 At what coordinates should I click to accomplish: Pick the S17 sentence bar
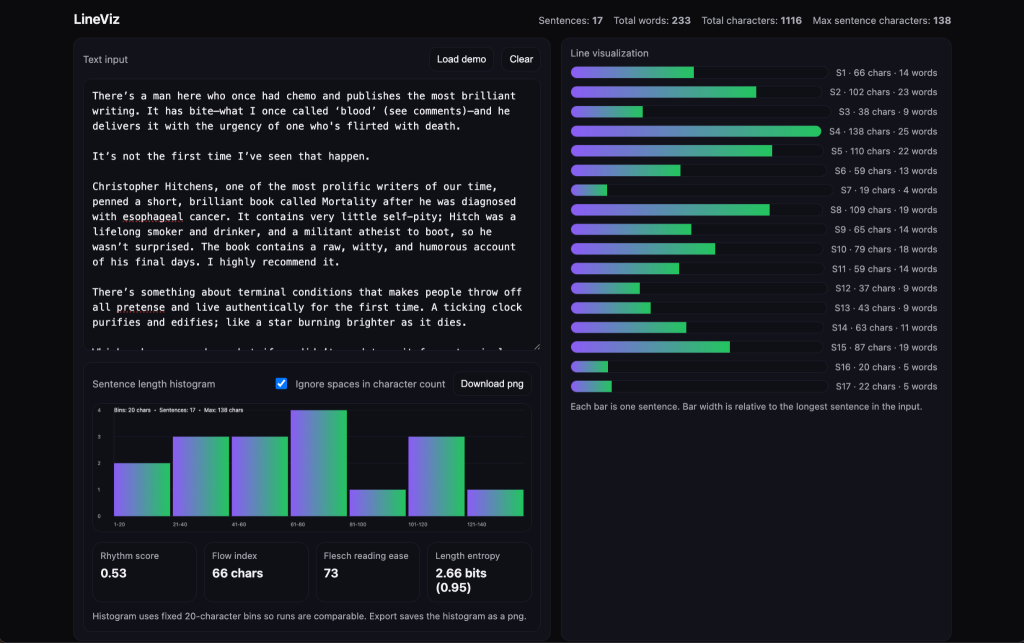tap(591, 386)
